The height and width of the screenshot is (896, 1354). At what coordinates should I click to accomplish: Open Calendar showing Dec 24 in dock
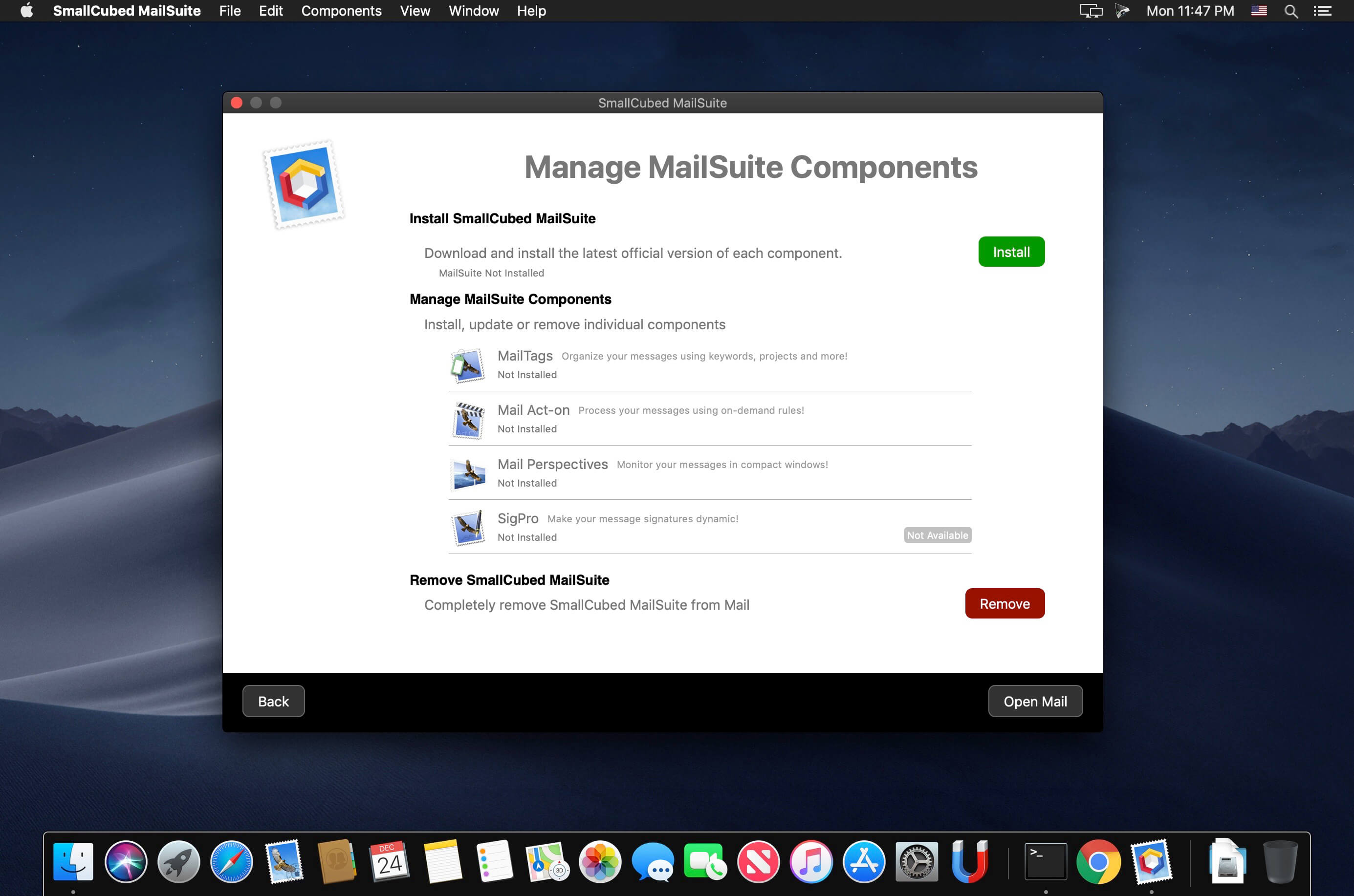coord(390,862)
